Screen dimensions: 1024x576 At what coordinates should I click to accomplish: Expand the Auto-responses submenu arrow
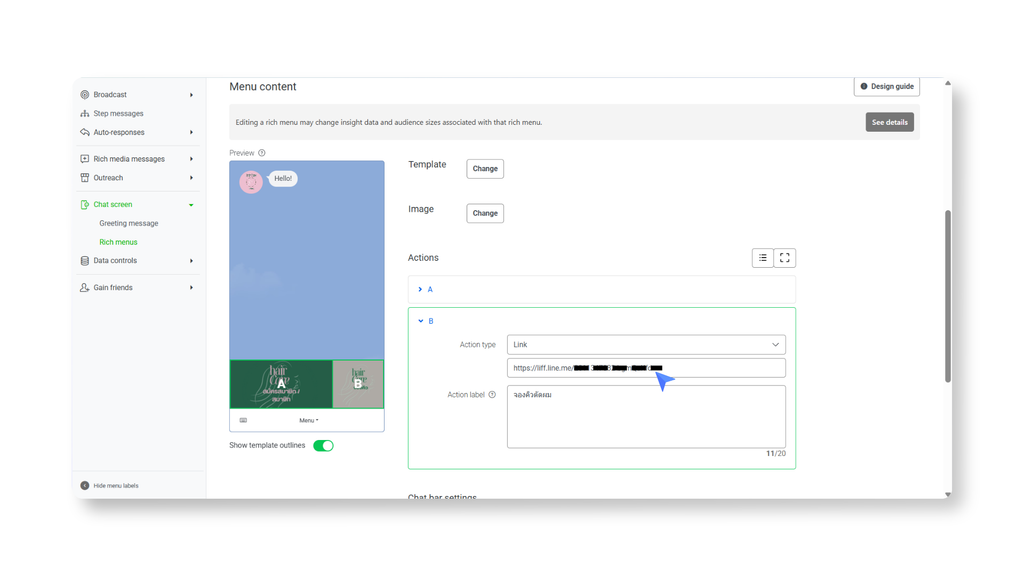point(191,132)
